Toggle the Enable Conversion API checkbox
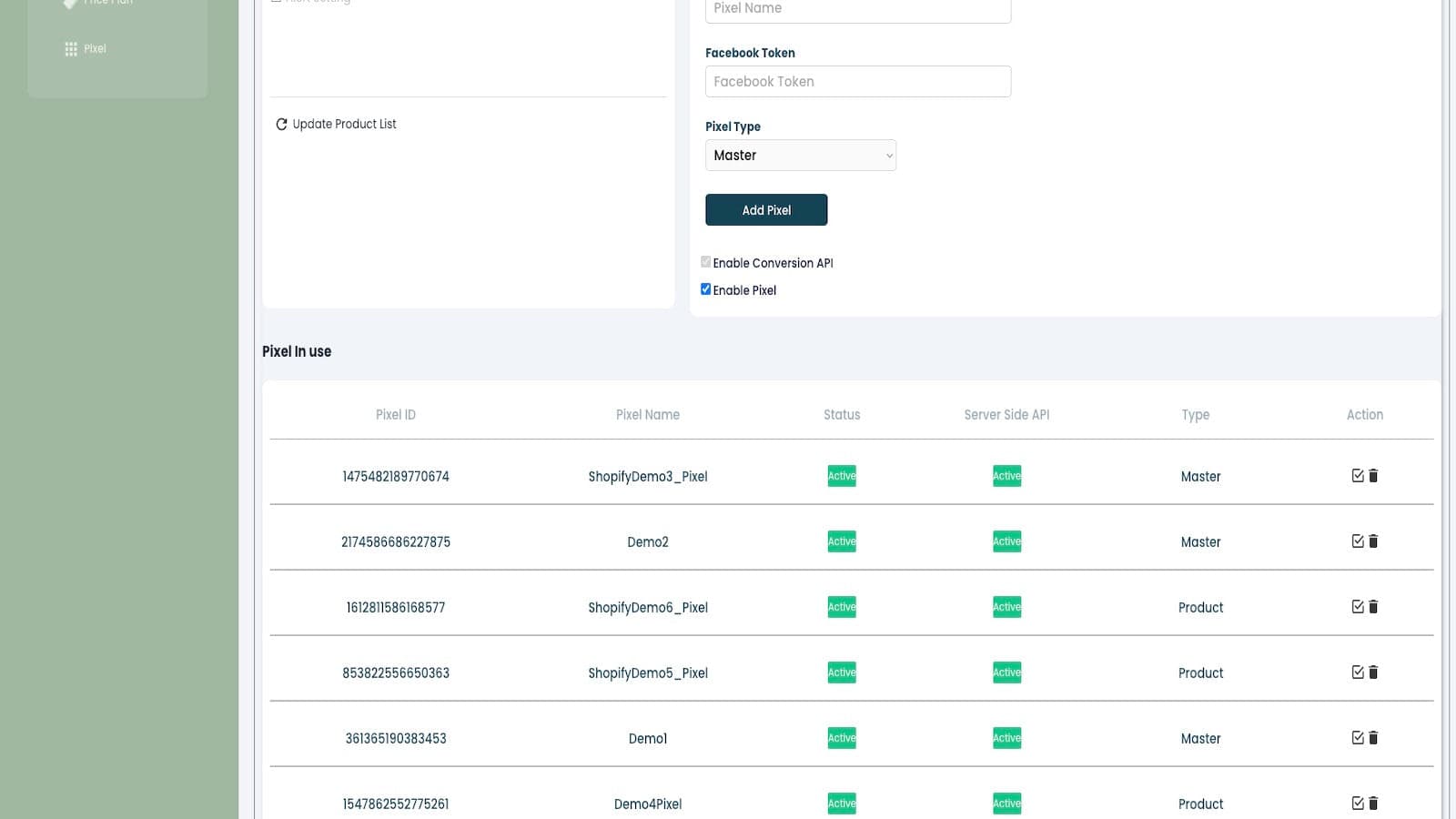1456x819 pixels. click(705, 262)
